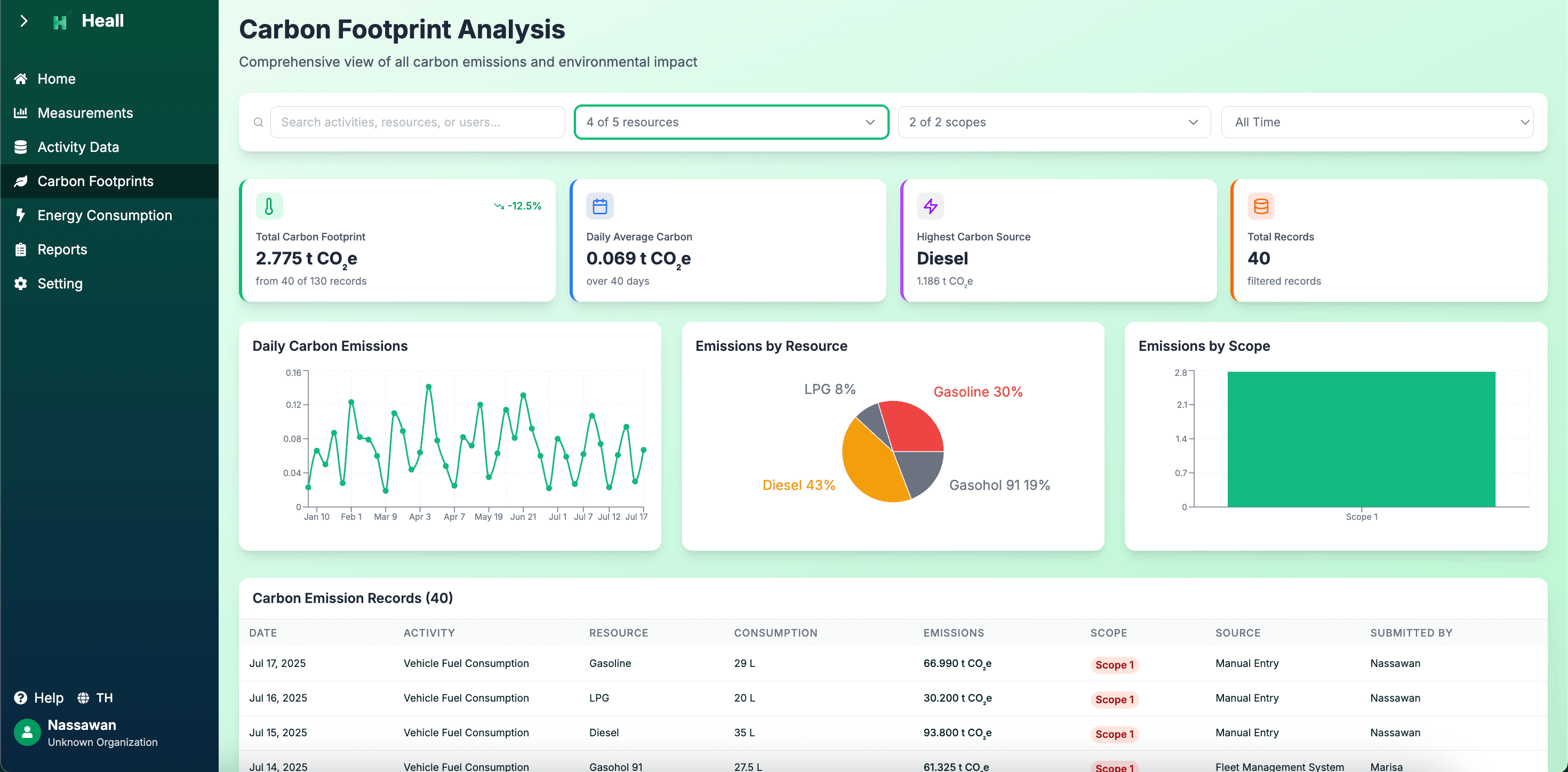
Task: Open the All Time period dropdown
Action: [1377, 122]
